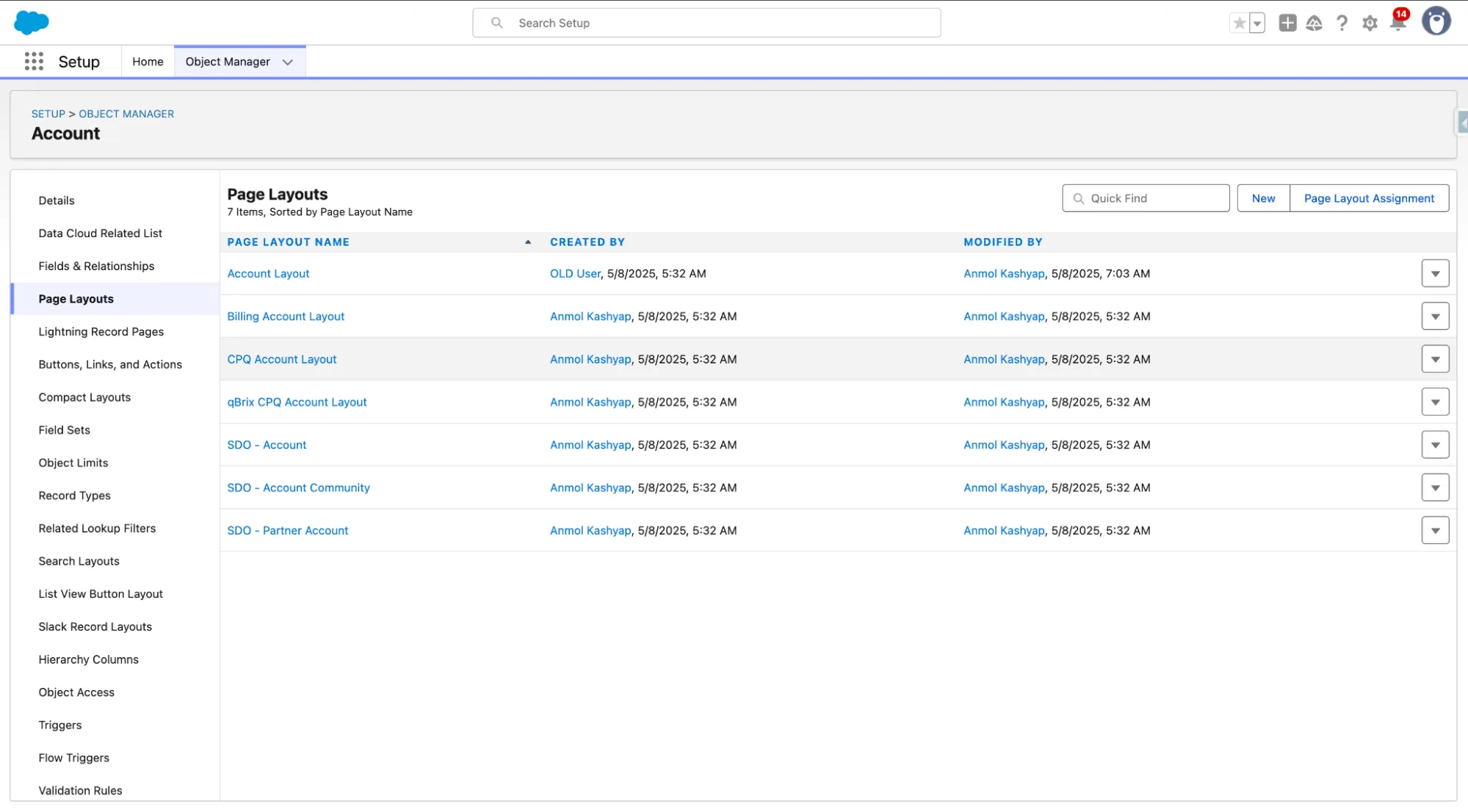The image size is (1468, 812).
Task: Expand the favorites list dropdown arrow
Action: [1257, 23]
